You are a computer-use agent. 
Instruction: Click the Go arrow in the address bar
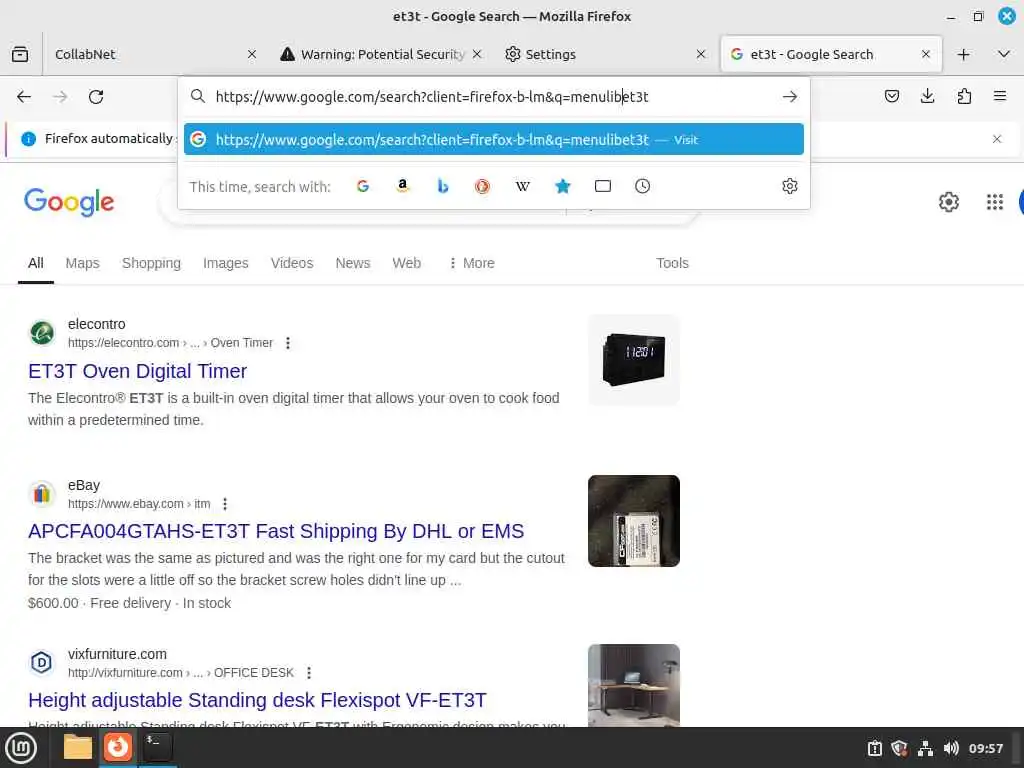coord(790,97)
